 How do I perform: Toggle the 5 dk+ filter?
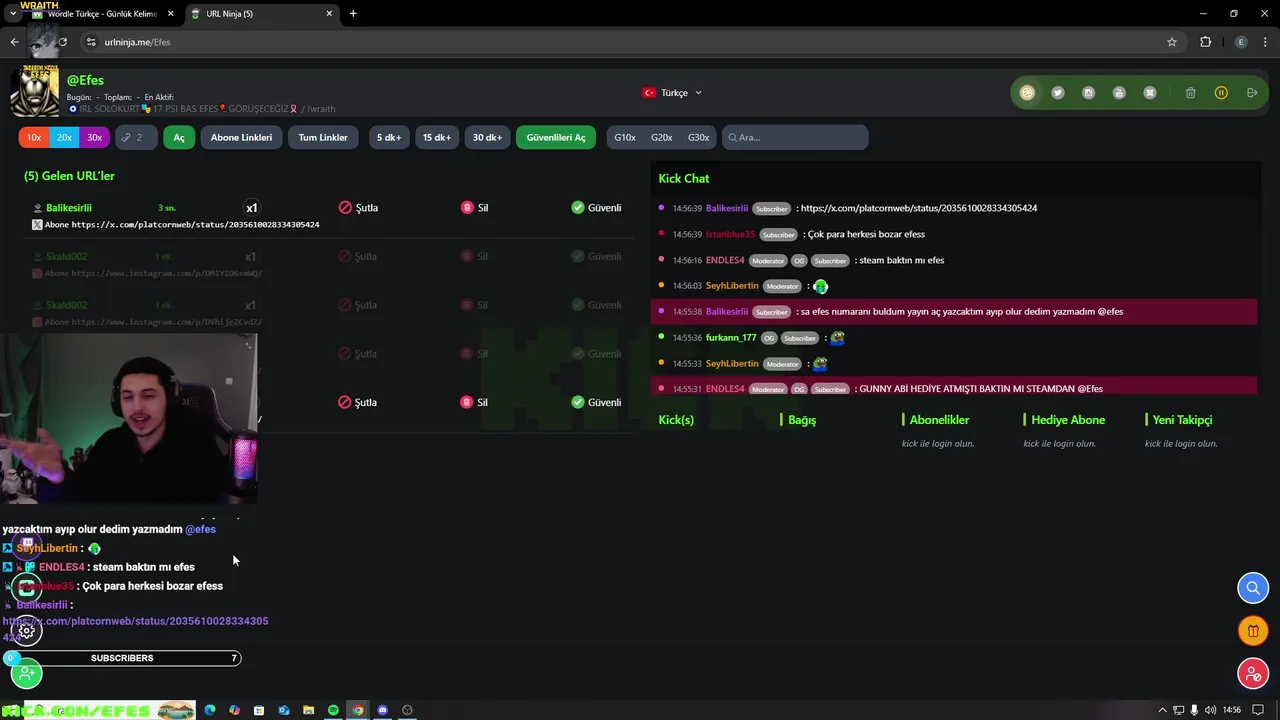click(x=388, y=138)
